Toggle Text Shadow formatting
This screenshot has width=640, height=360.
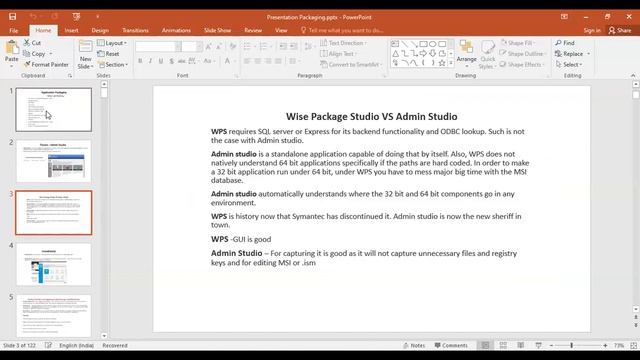point(171,61)
